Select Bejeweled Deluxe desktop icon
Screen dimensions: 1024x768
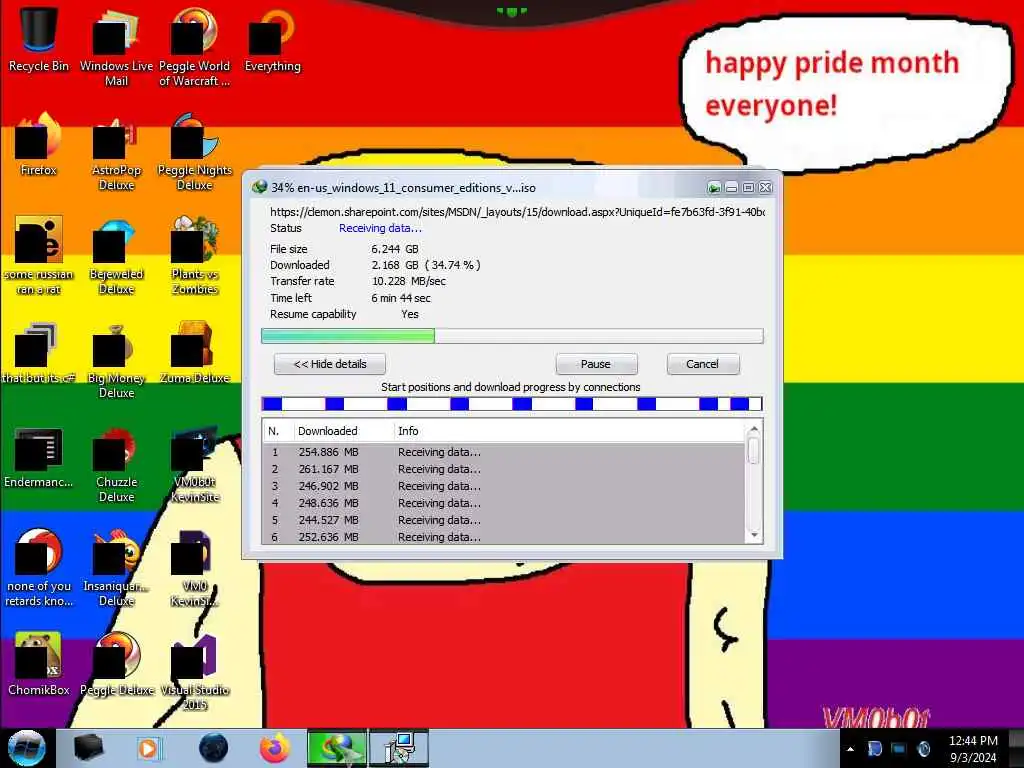click(116, 255)
